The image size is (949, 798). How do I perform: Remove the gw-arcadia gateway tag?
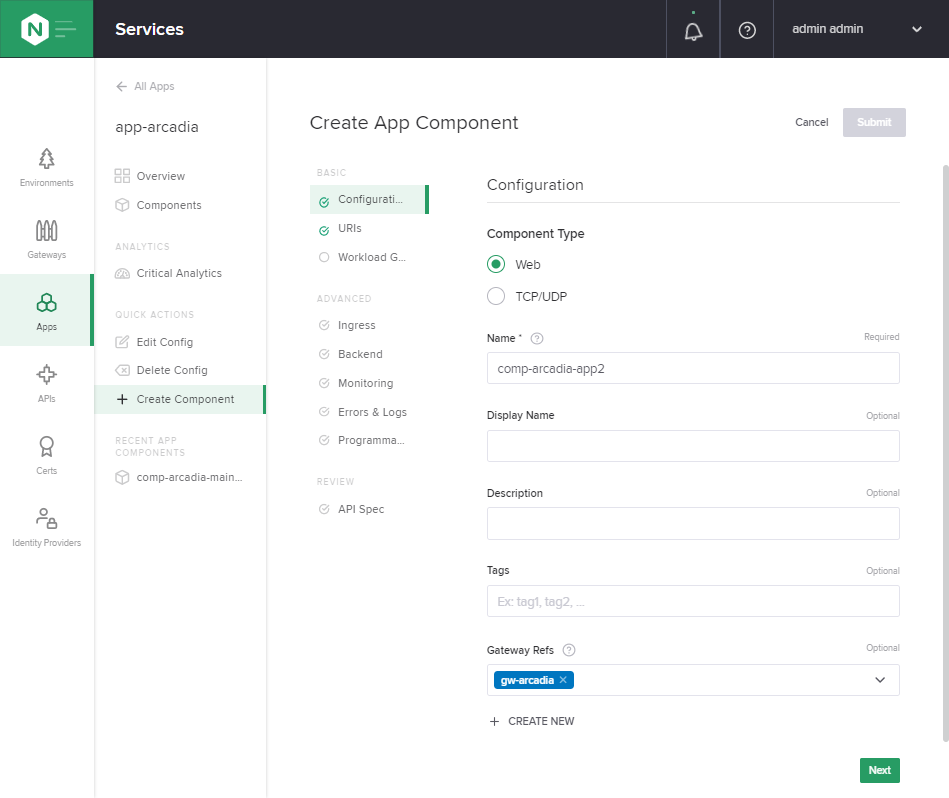563,680
